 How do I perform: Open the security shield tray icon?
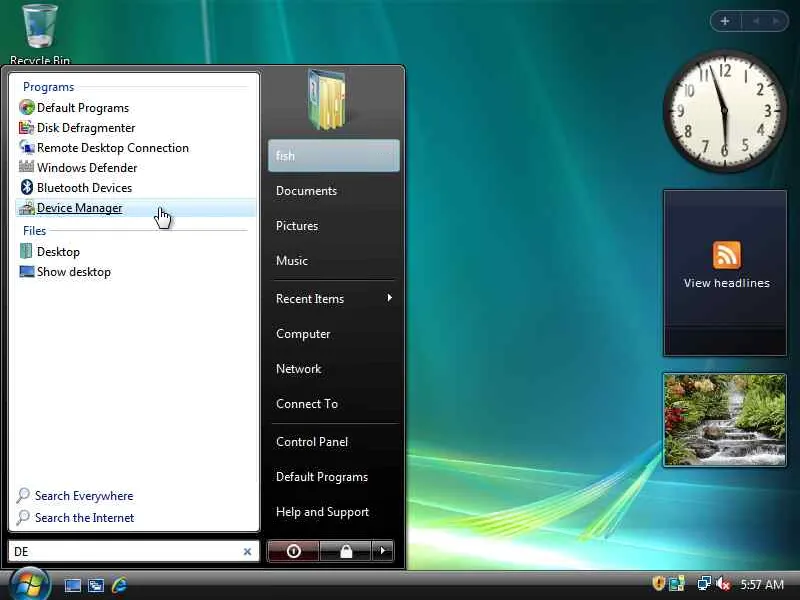click(x=658, y=583)
